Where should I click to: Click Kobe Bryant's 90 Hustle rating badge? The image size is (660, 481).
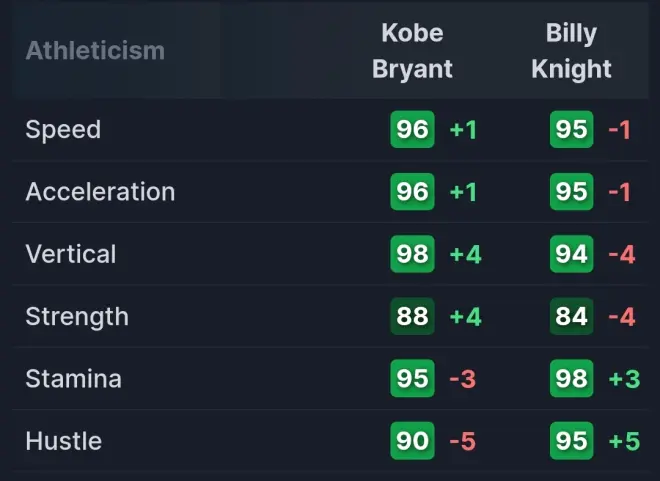click(412, 441)
